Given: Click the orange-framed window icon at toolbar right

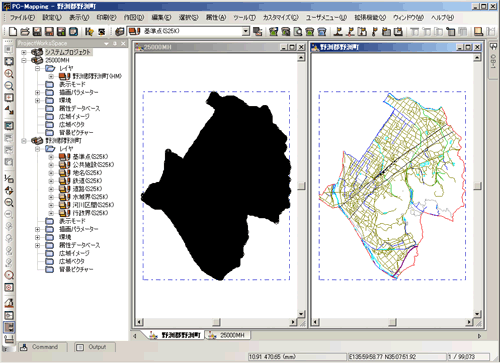Looking at the screenshot, I should click(478, 31).
